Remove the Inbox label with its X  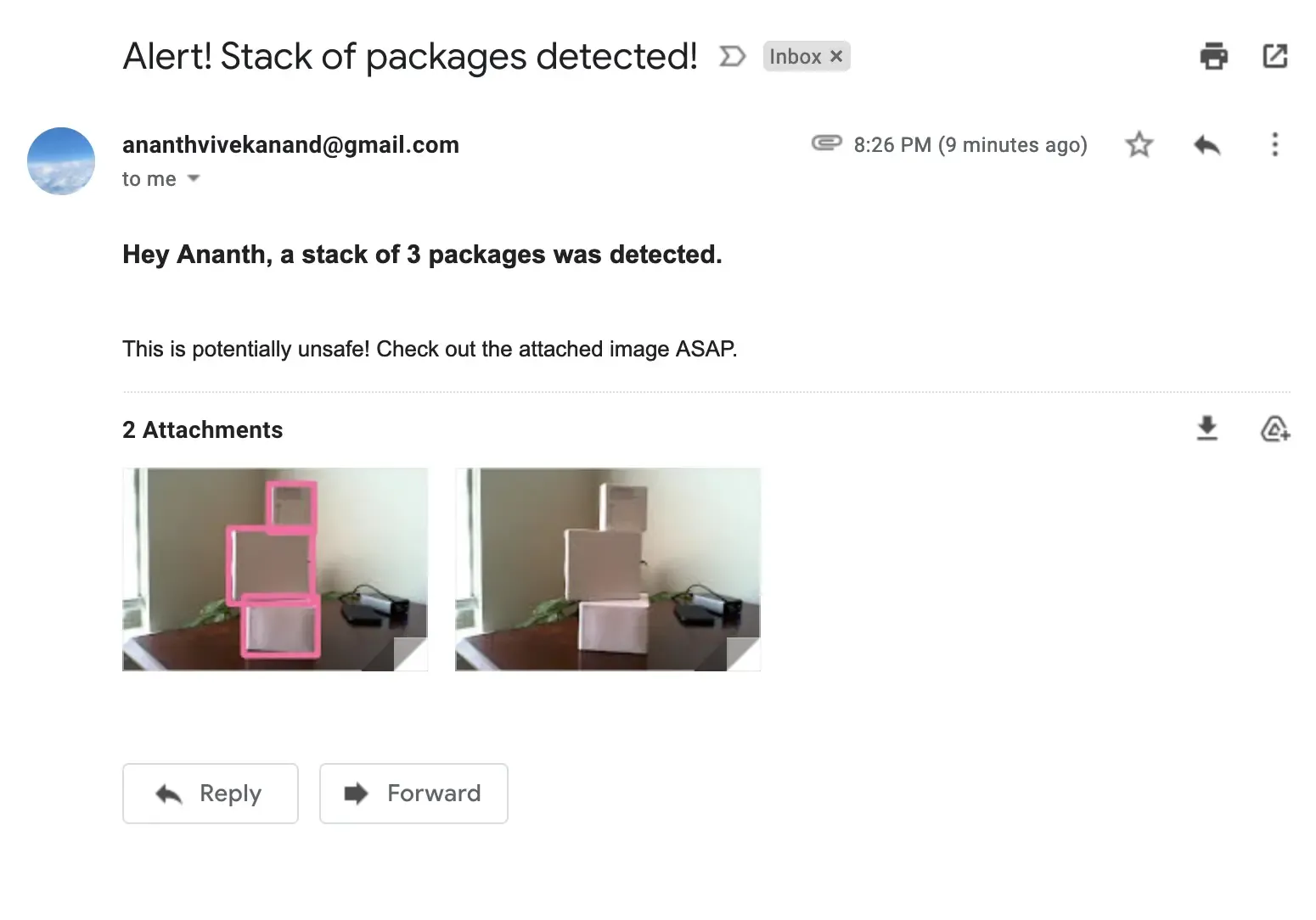pos(836,57)
